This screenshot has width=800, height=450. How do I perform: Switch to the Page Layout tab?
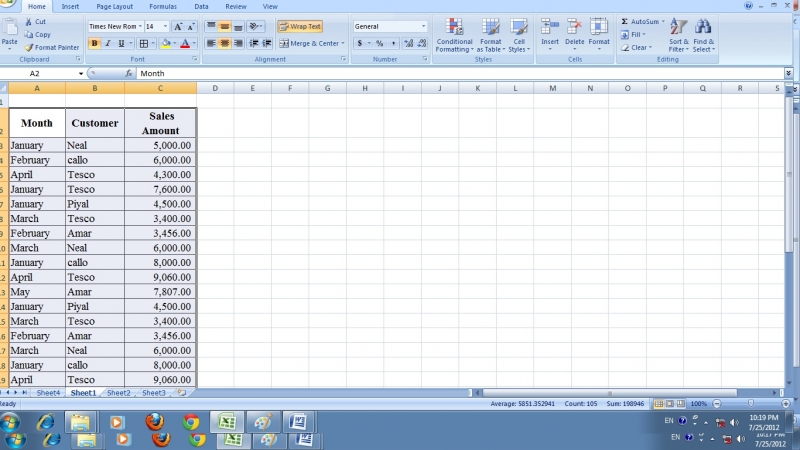114,6
